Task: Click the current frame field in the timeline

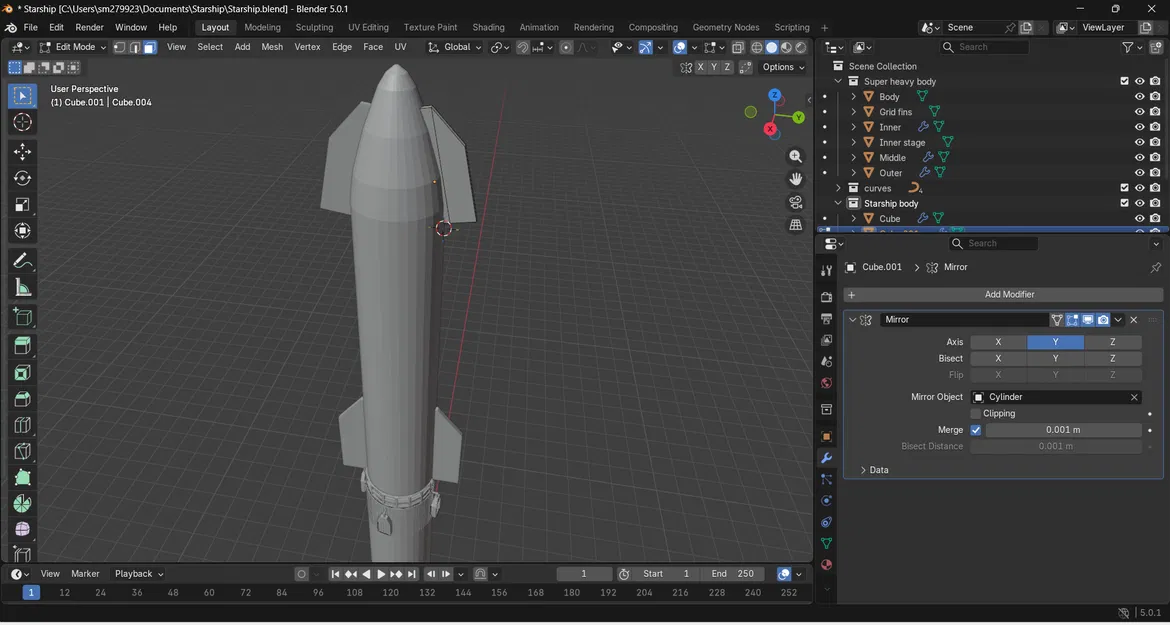Action: (x=584, y=573)
